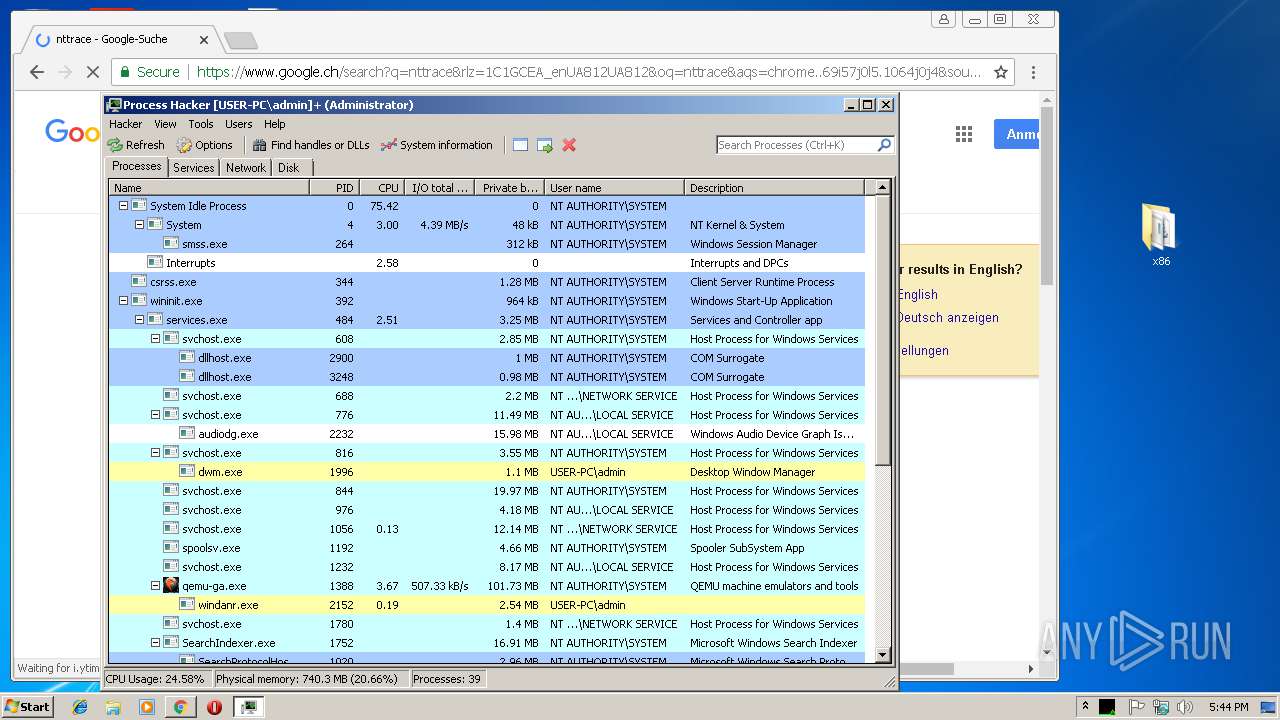Collapse the System process node
The width and height of the screenshot is (1280, 720).
(x=140, y=225)
